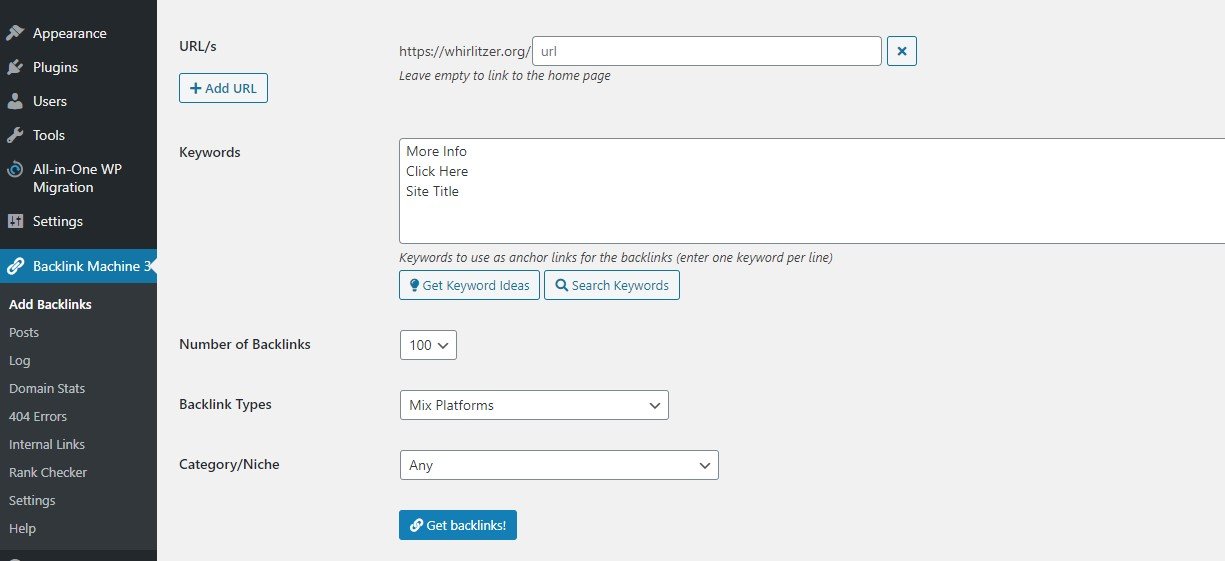Click the Get Keyword Ideas button

point(469,285)
